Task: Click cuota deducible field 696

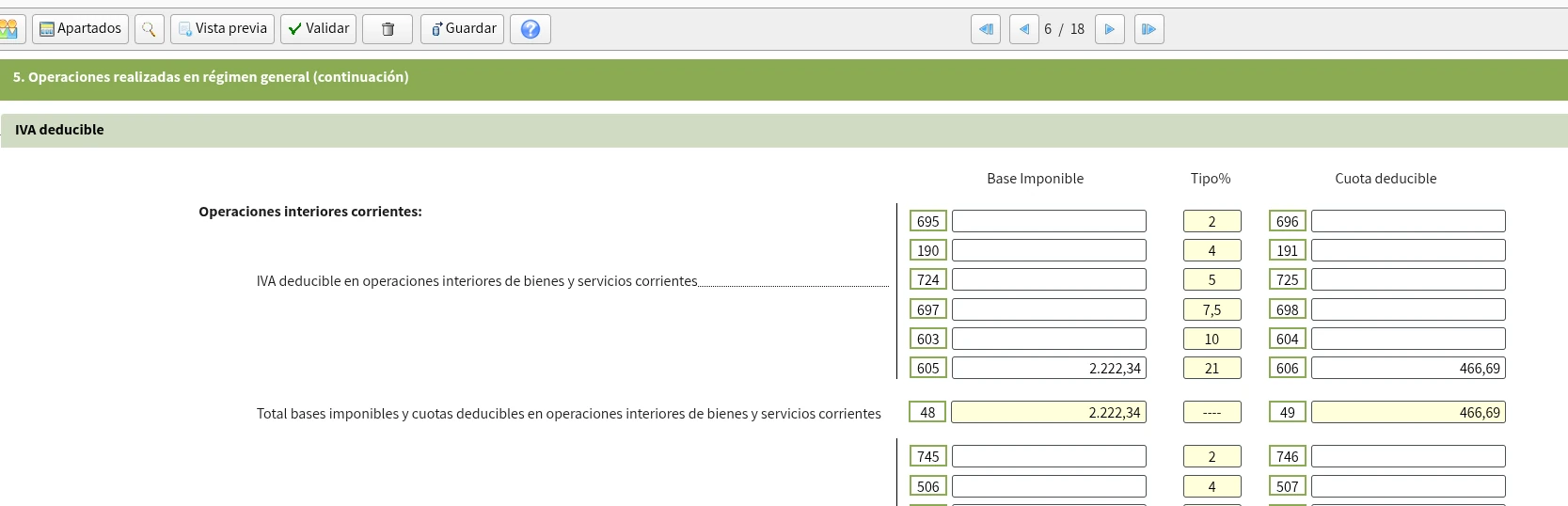Action: 1408,221
